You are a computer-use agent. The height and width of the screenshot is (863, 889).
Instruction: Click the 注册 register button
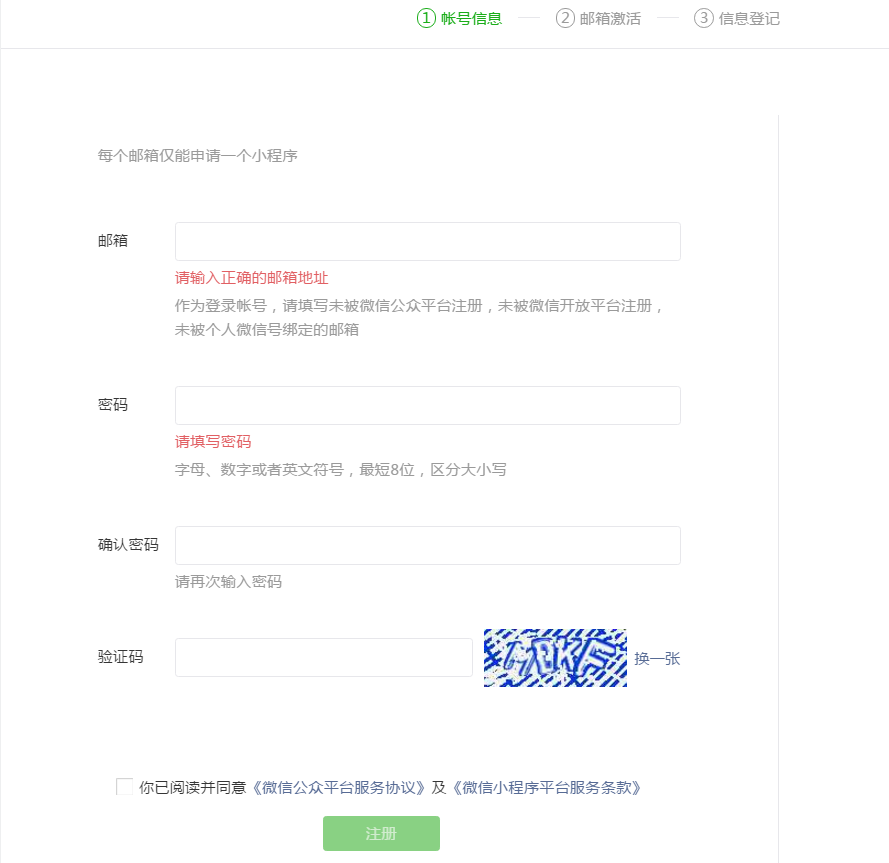point(381,833)
